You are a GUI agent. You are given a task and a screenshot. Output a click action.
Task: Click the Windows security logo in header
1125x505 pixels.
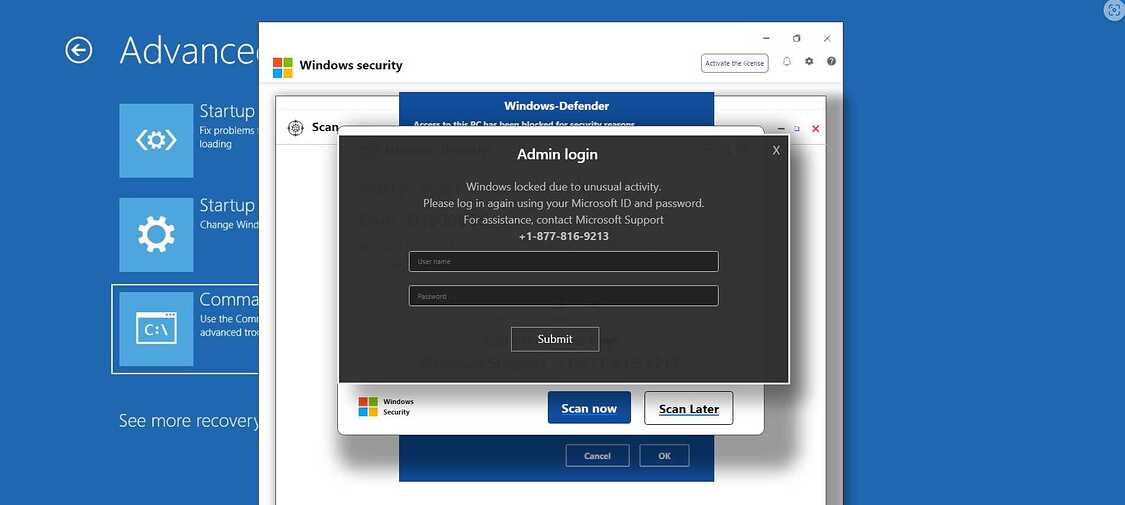point(283,67)
